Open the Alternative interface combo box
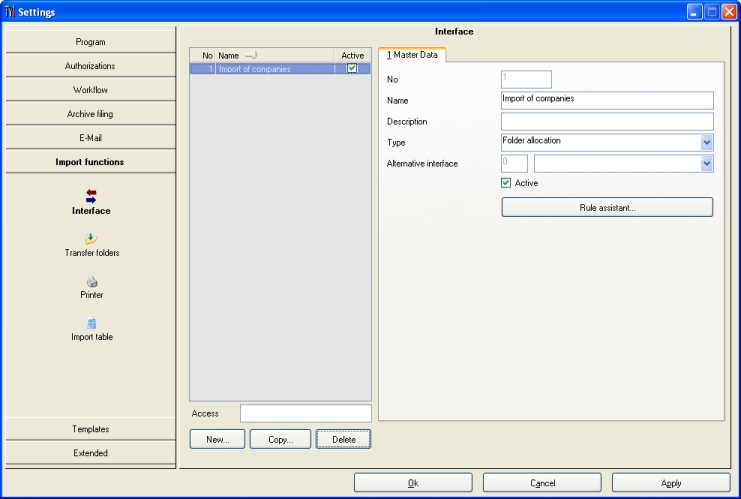Image resolution: width=741 pixels, height=499 pixels. pyautogui.click(x=624, y=163)
